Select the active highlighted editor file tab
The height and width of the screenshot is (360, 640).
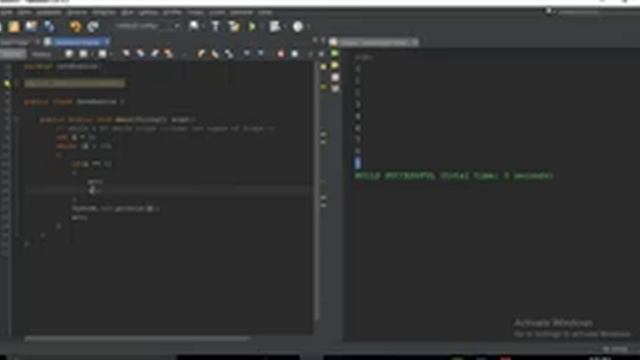77,42
